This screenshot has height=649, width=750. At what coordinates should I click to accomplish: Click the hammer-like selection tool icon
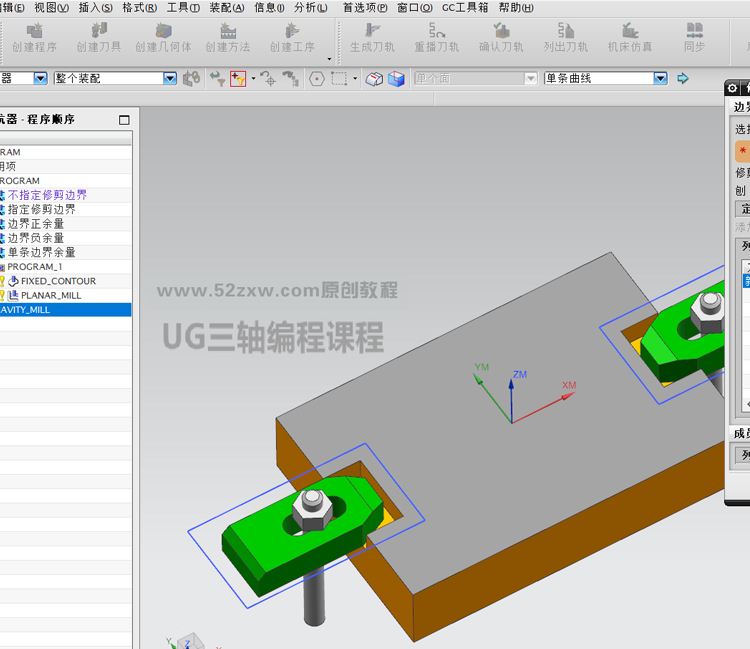291,78
